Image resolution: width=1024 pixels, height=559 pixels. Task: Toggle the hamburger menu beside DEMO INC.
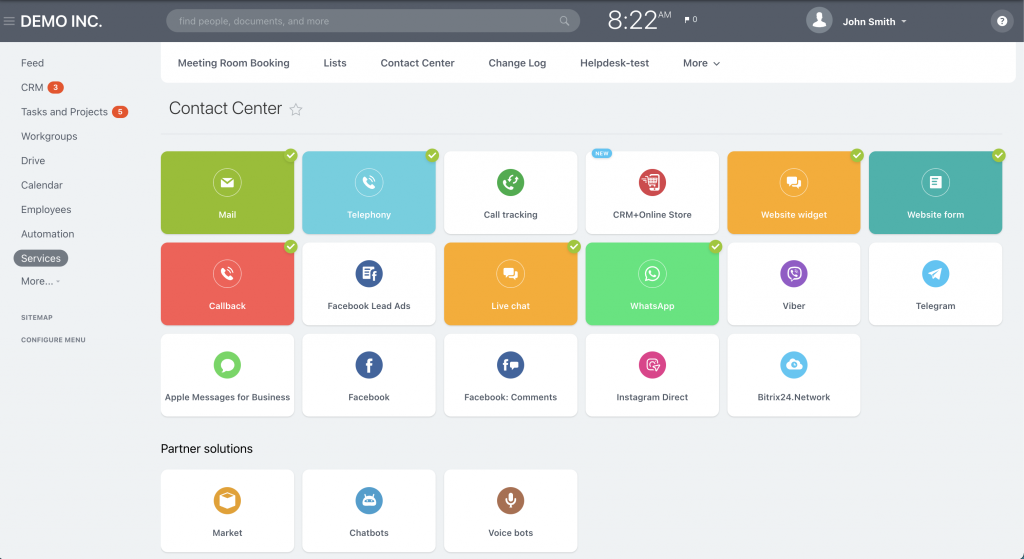click(9, 21)
